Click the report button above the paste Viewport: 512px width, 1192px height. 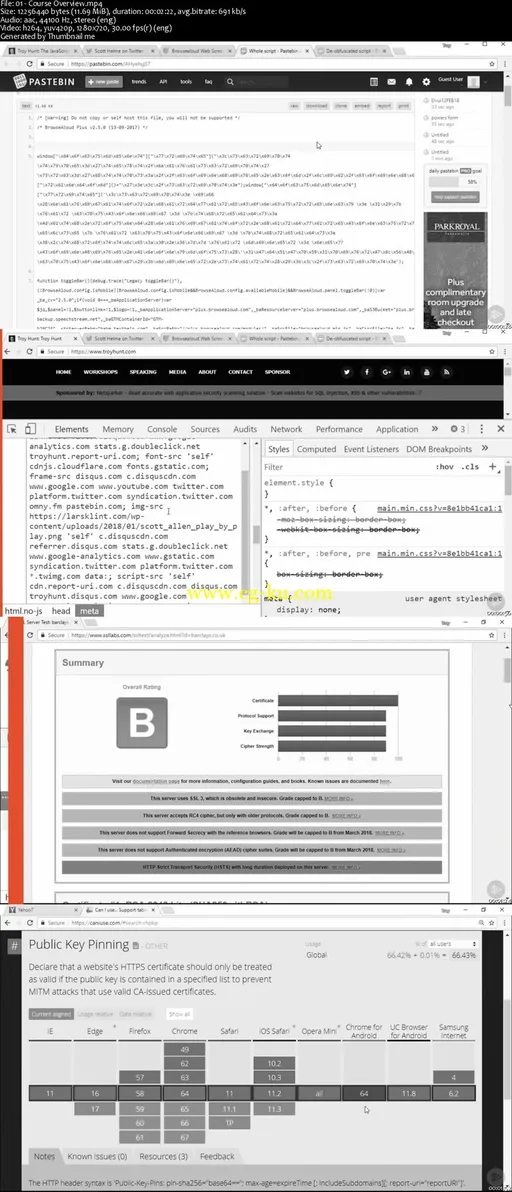point(384,106)
